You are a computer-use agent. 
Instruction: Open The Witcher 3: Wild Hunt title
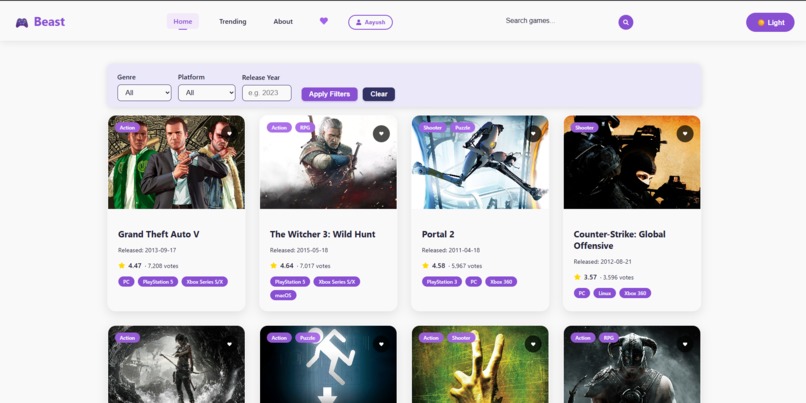[x=323, y=234]
